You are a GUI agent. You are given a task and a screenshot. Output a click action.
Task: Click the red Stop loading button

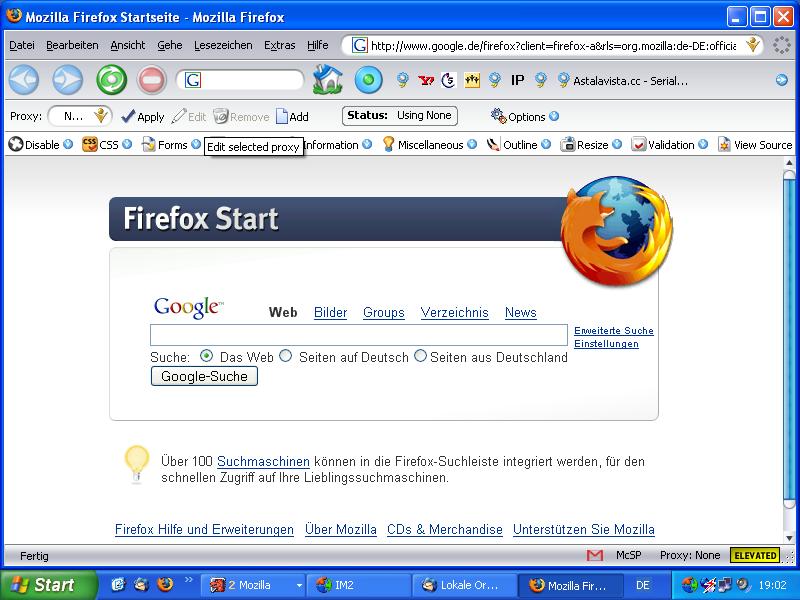152,80
